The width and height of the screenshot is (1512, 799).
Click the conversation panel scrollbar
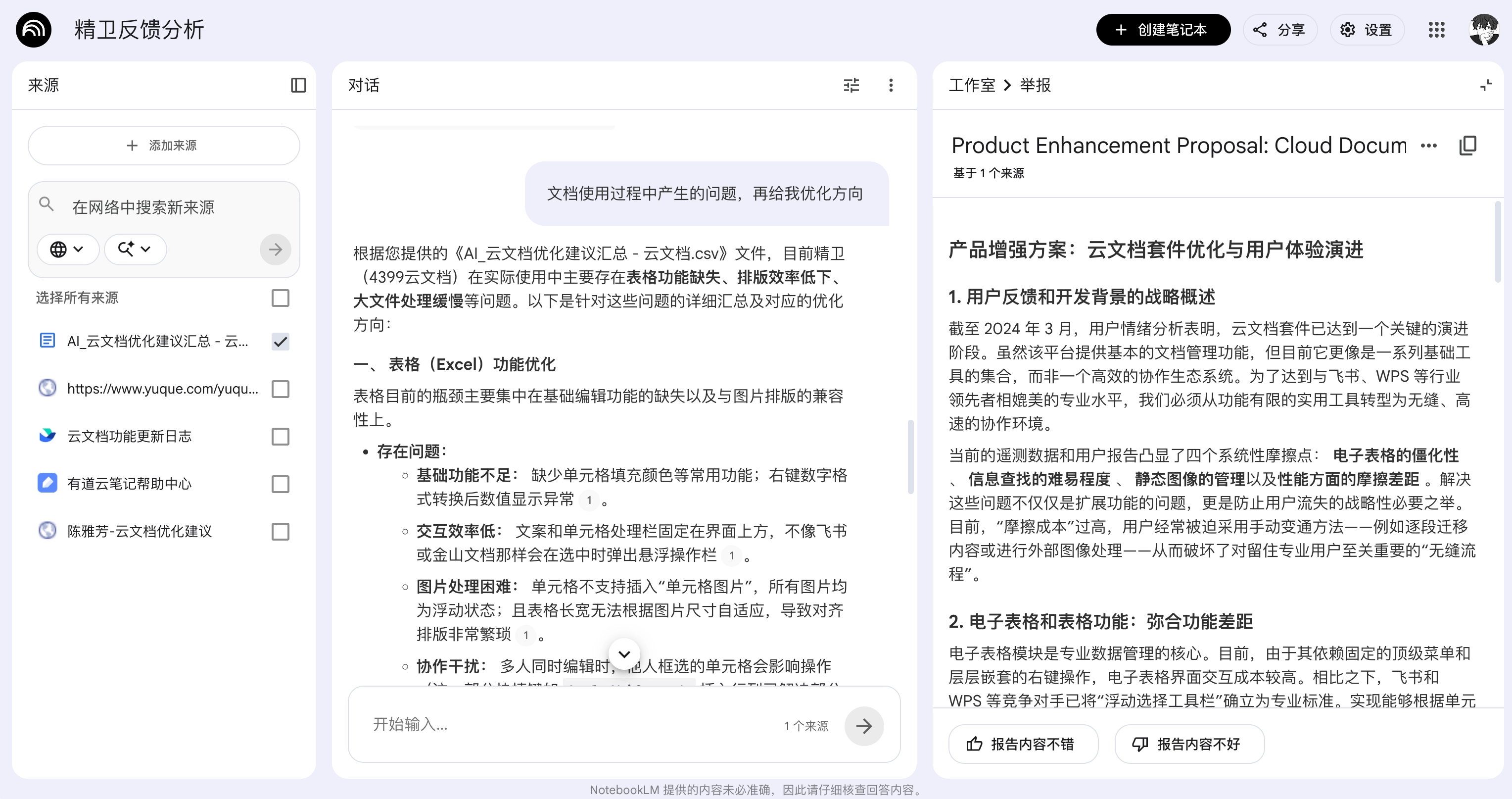910,456
